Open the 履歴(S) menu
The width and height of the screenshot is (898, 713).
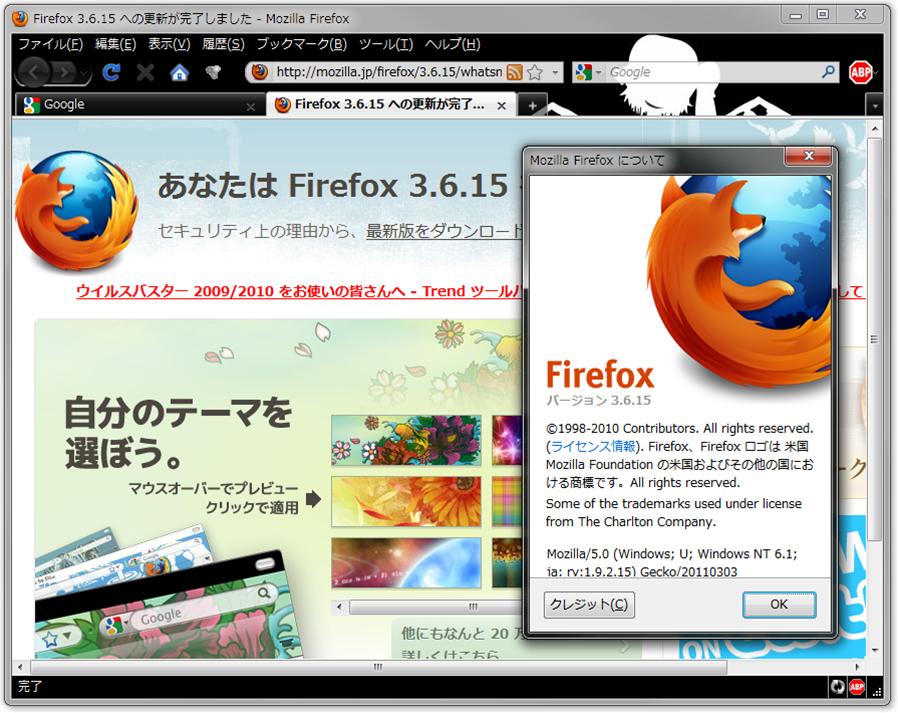(223, 44)
